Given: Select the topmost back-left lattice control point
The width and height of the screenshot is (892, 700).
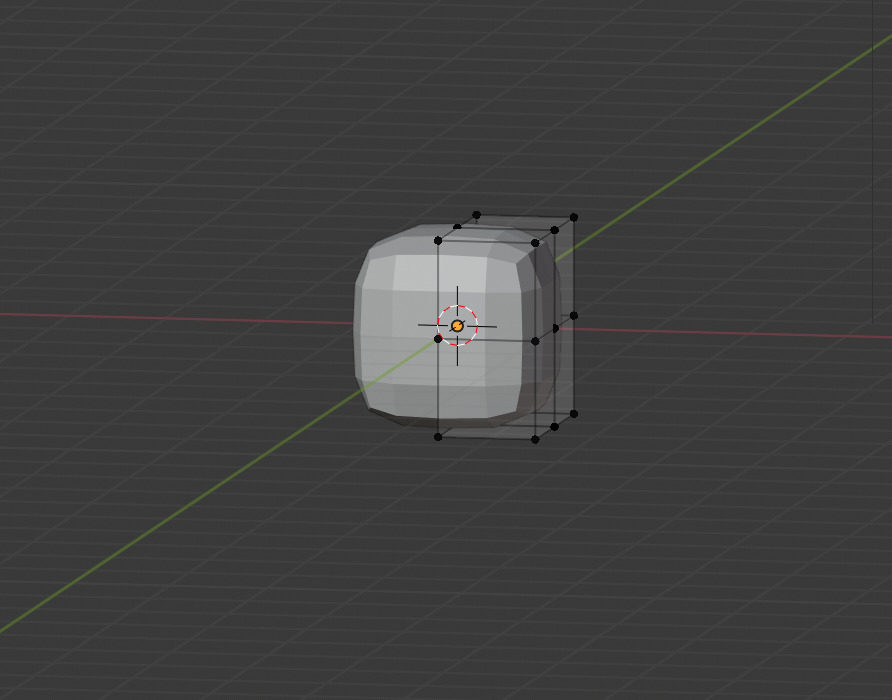Looking at the screenshot, I should [x=476, y=214].
